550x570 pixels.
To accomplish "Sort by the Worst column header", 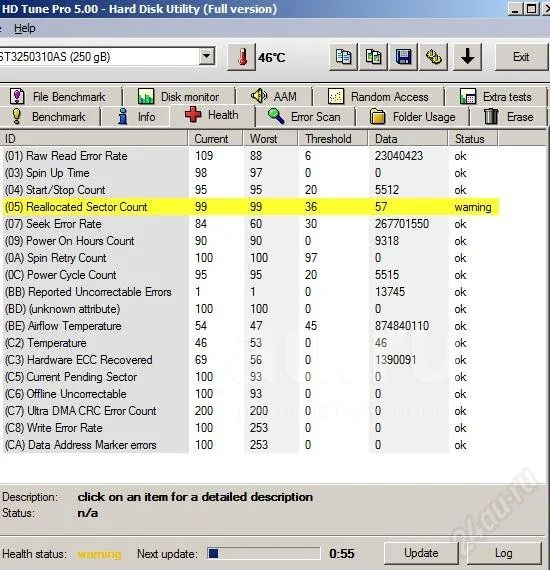I will coord(271,139).
